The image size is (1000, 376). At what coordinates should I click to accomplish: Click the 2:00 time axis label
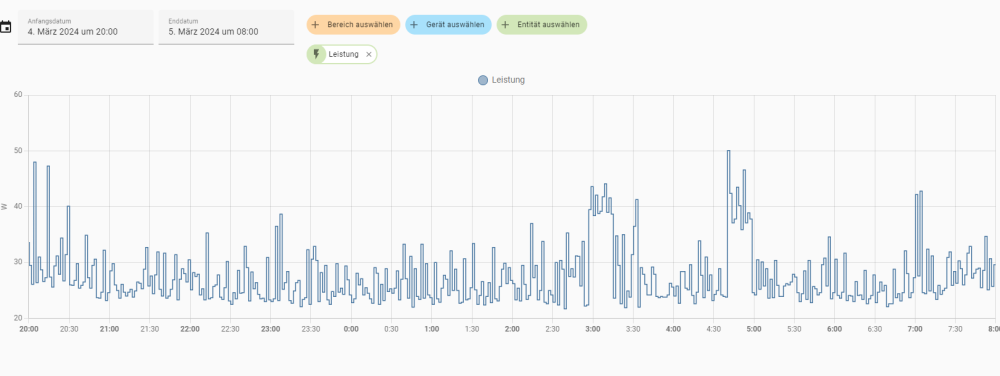[512, 329]
